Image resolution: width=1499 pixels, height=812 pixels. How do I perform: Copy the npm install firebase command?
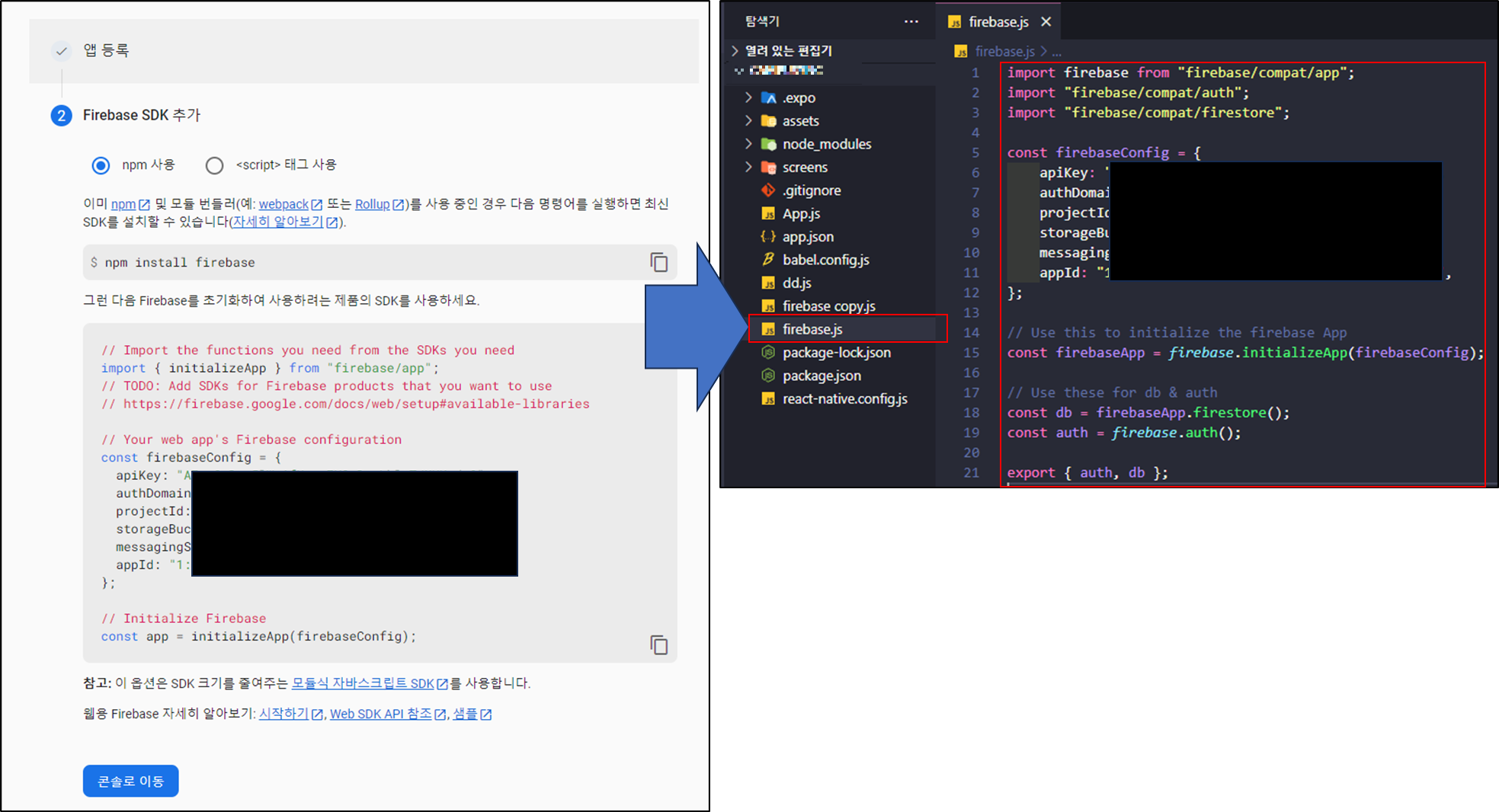(658, 262)
